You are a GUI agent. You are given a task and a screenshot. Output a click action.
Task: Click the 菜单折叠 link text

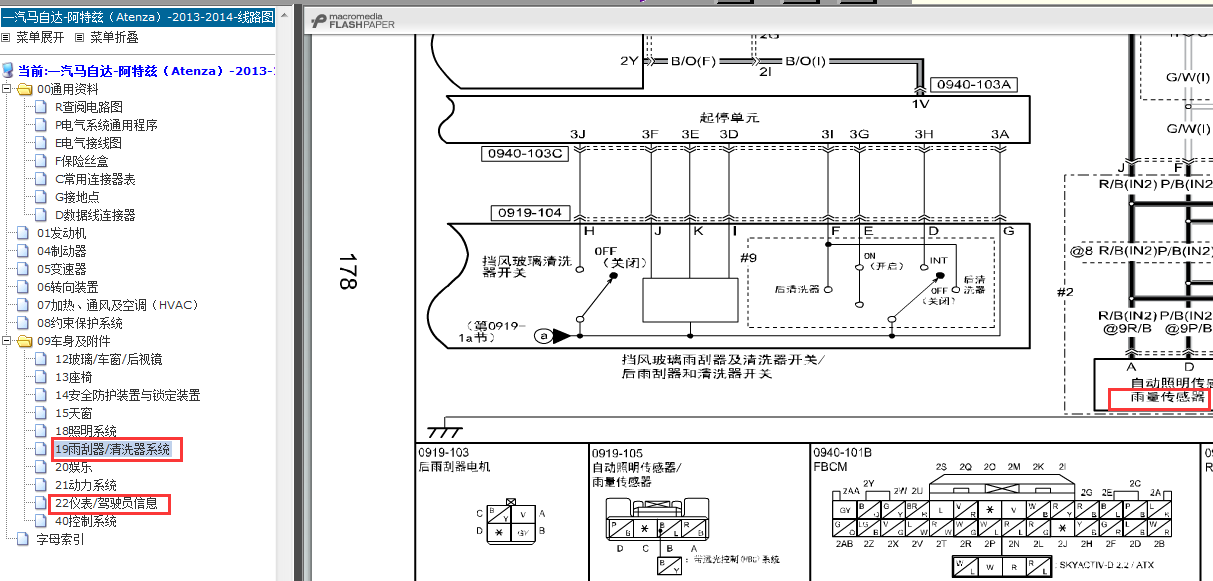pos(114,37)
